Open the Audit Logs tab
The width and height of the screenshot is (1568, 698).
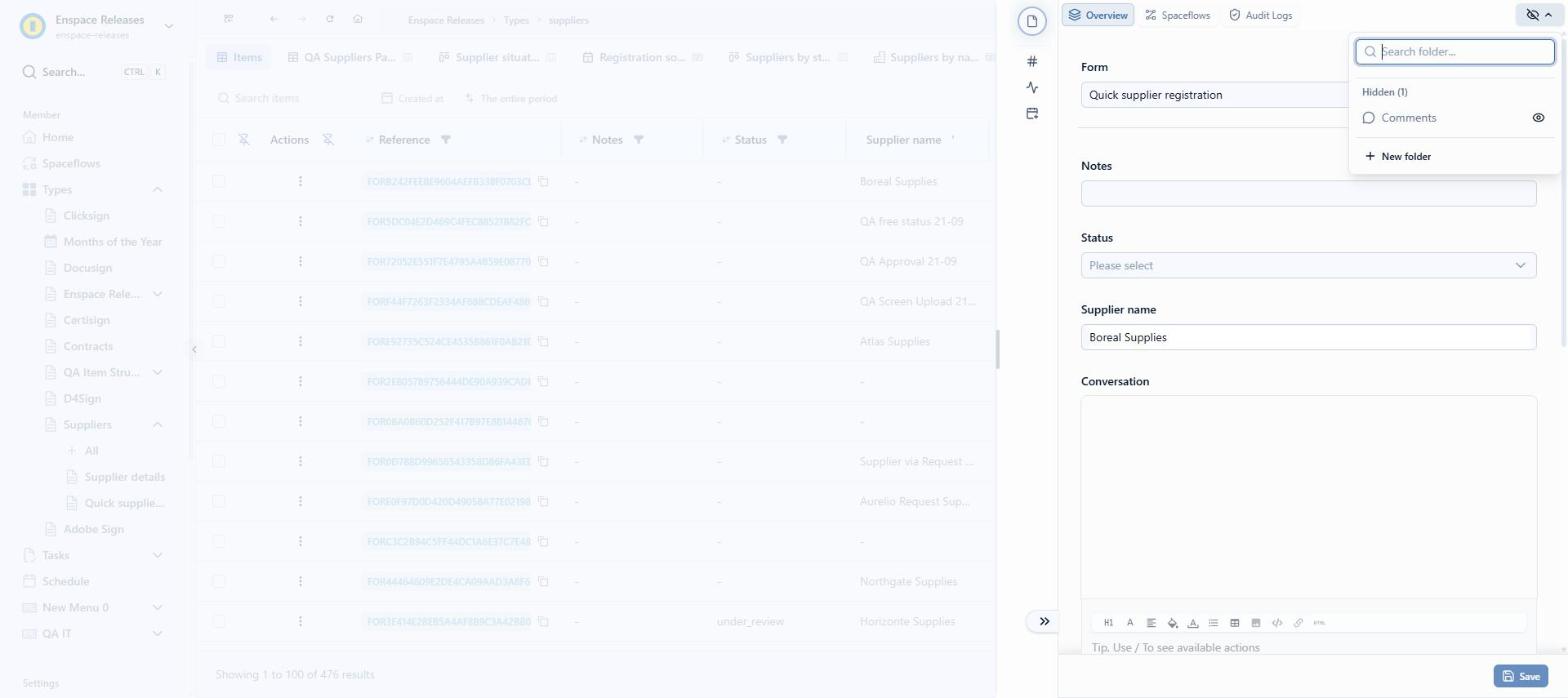tap(1260, 15)
